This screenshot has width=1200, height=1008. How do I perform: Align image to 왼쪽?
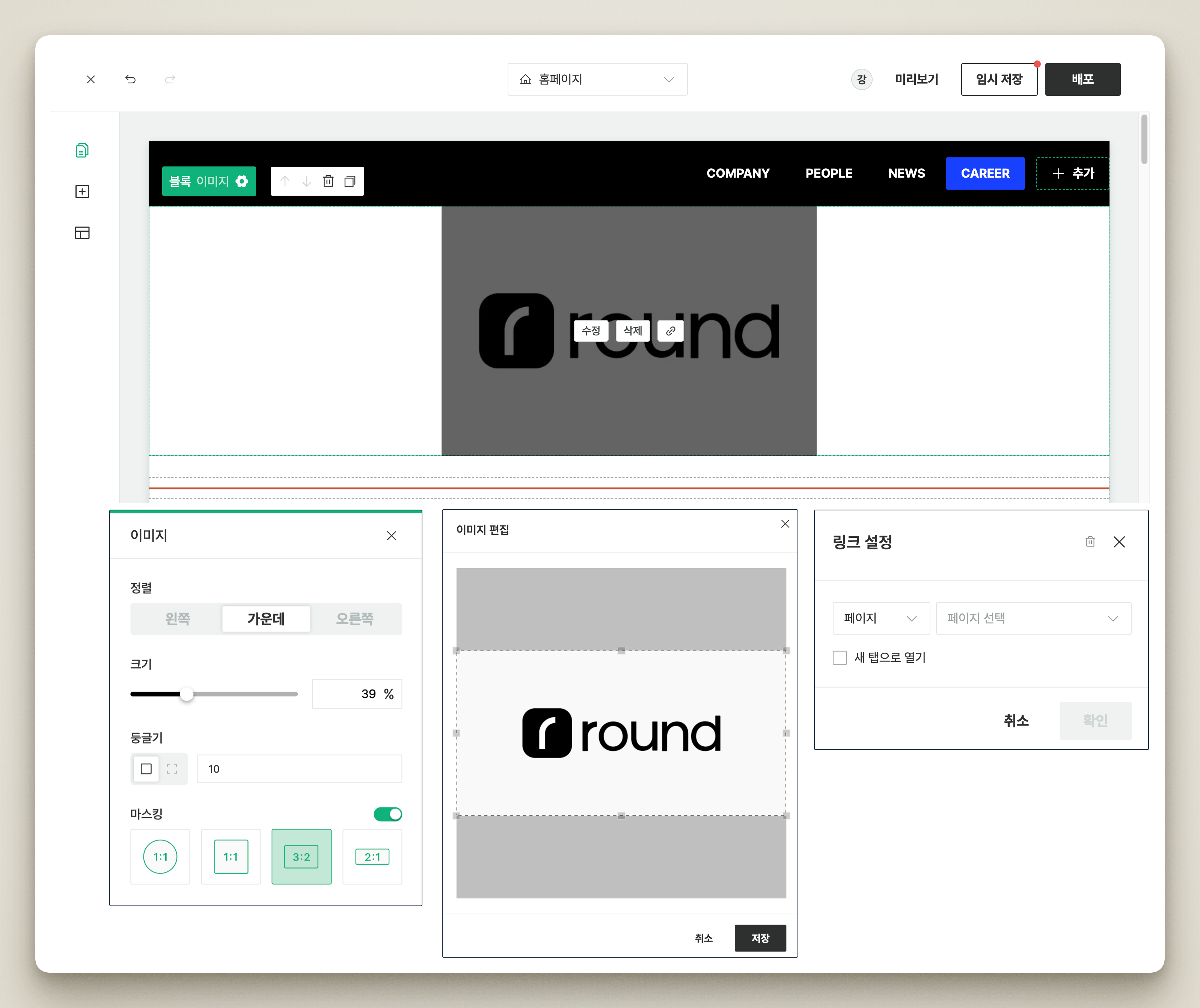(x=178, y=619)
